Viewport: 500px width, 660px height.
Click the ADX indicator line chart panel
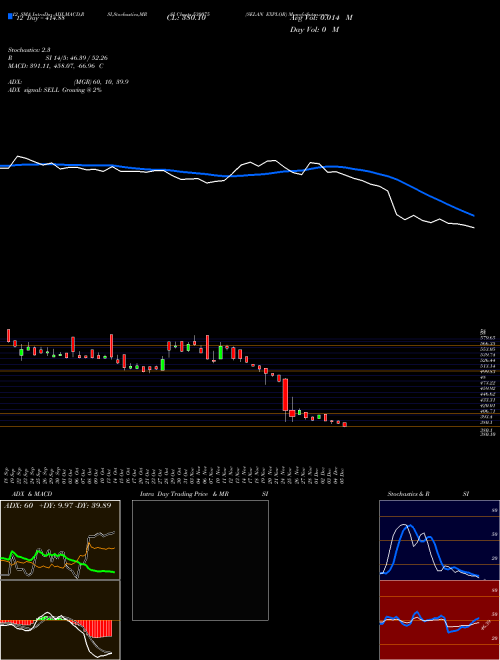tap(60, 540)
